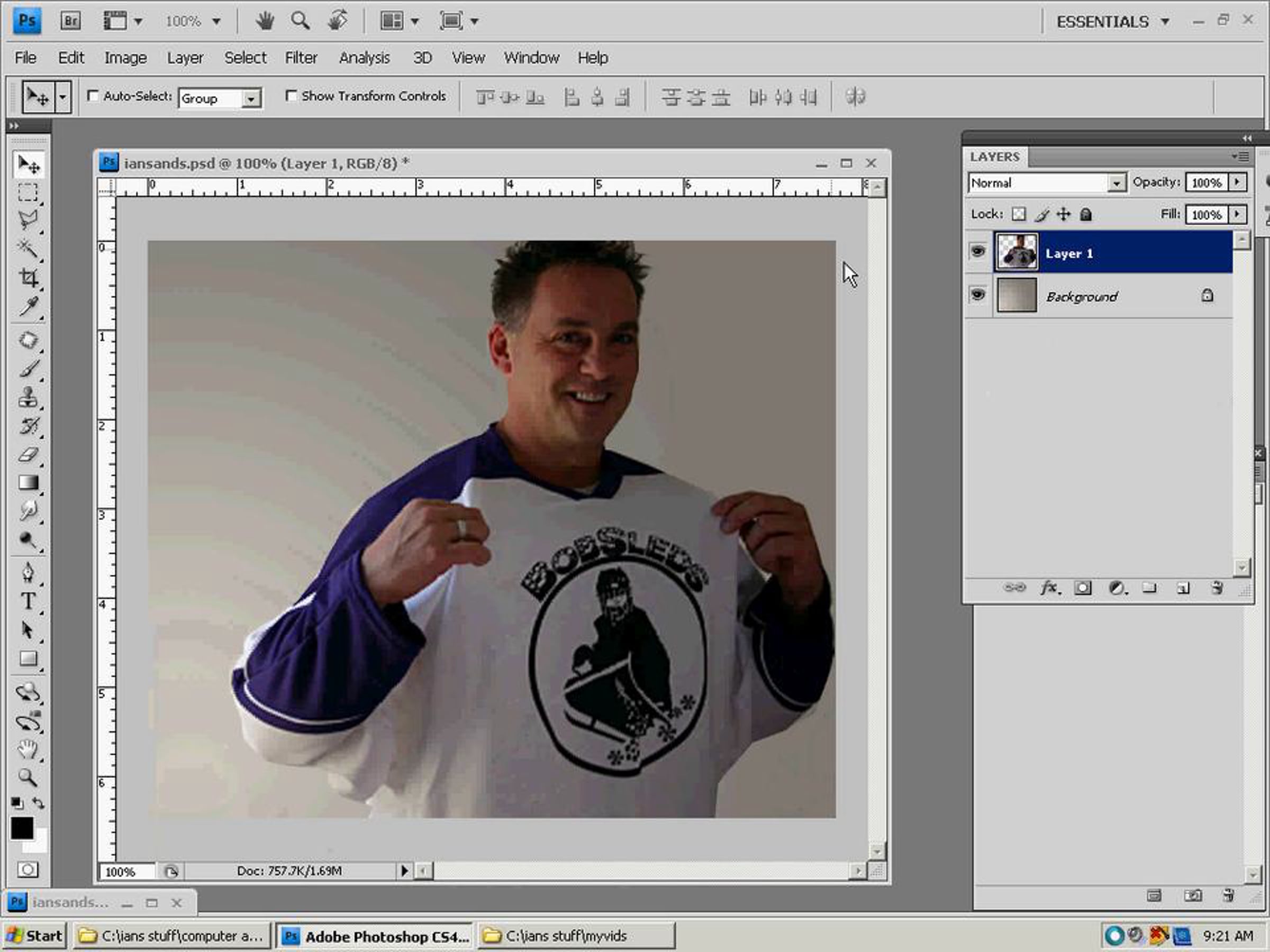Image resolution: width=1270 pixels, height=952 pixels.
Task: Open the Windows Start menu
Action: pos(34,936)
